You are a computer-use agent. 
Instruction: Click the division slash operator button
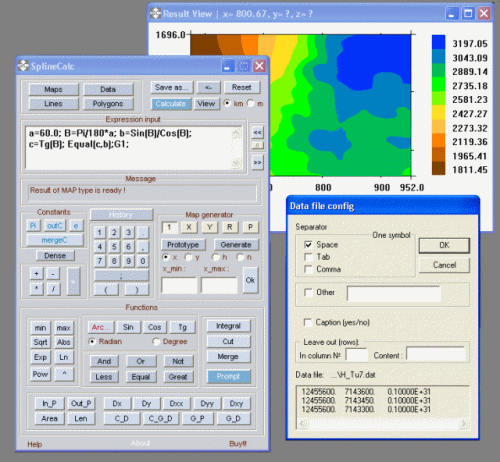coord(53,289)
